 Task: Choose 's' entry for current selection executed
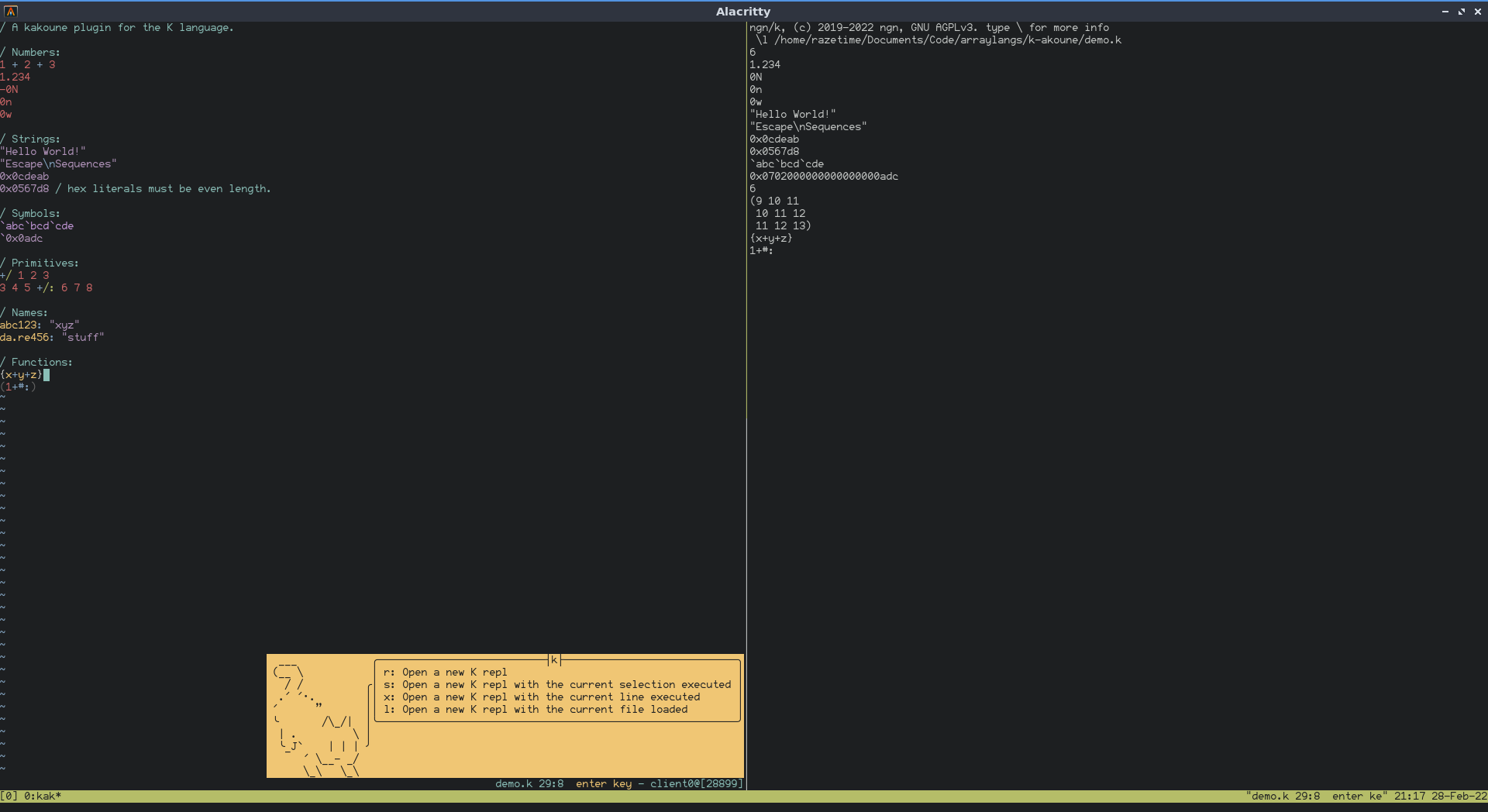click(557, 685)
